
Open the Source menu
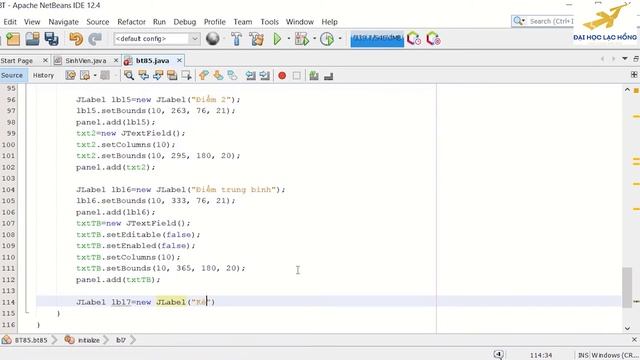click(x=98, y=22)
